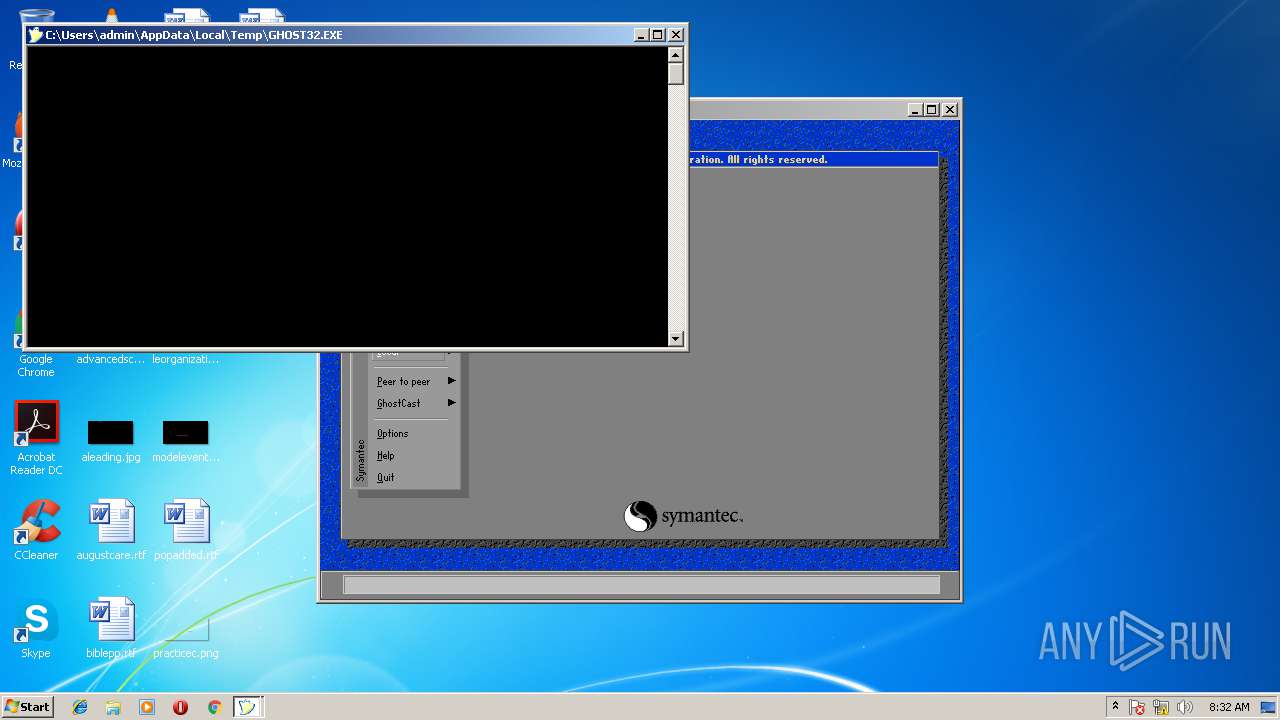The height and width of the screenshot is (720, 1280).
Task: Open Action Center flag in system tray
Action: pyautogui.click(x=1137, y=707)
